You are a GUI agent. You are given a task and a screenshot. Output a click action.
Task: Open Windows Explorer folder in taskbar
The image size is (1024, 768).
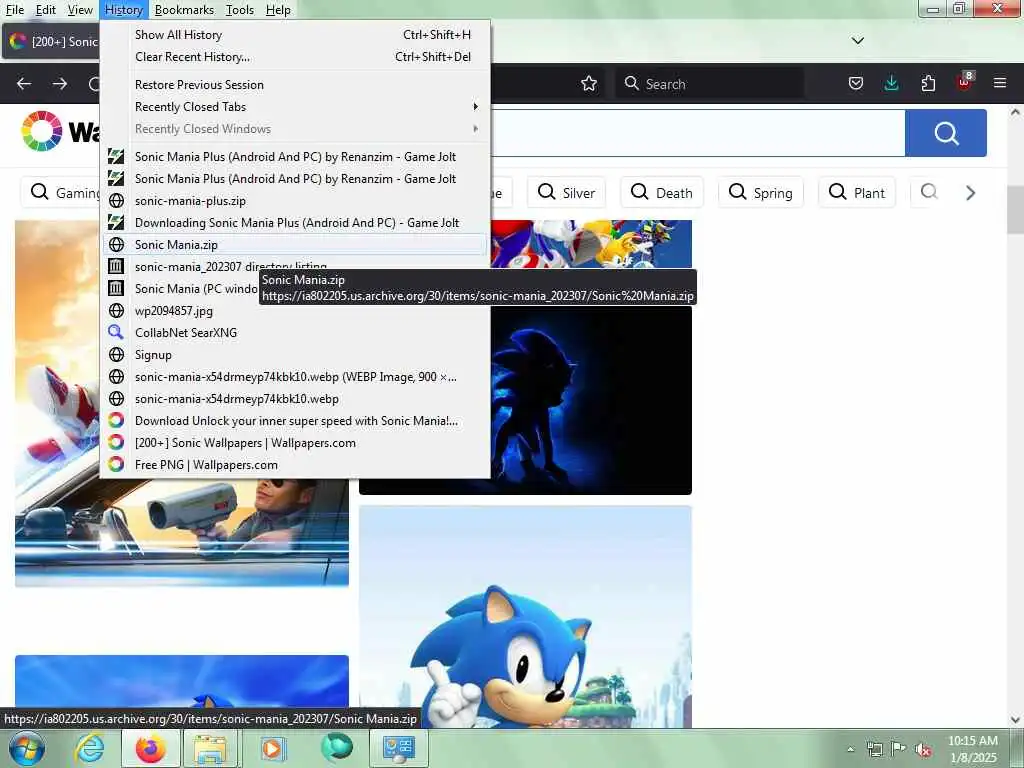(211, 749)
